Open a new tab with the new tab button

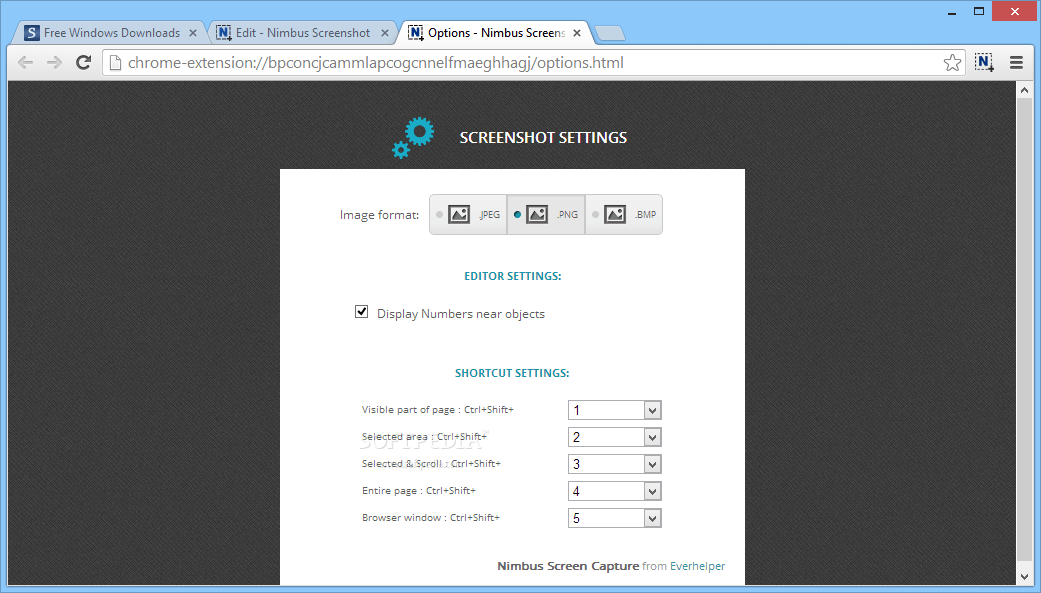point(609,33)
